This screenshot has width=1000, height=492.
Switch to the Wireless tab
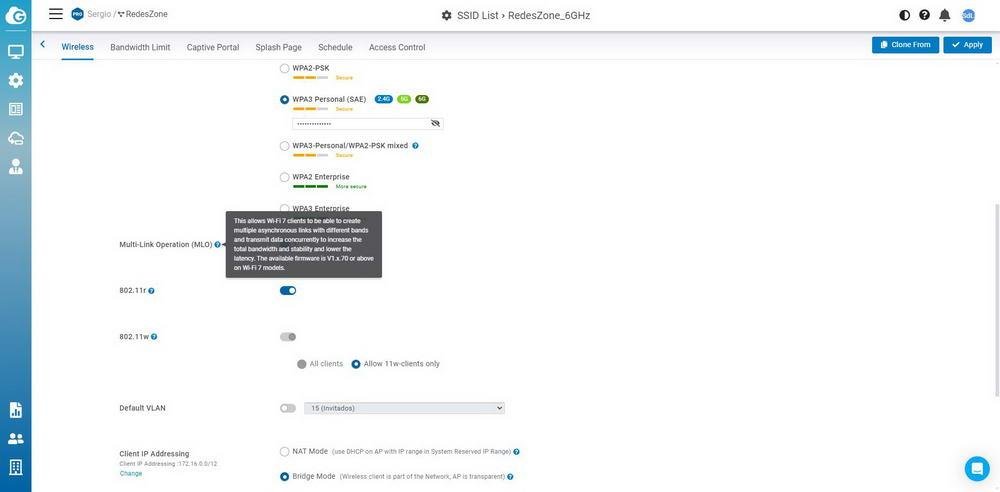click(78, 47)
